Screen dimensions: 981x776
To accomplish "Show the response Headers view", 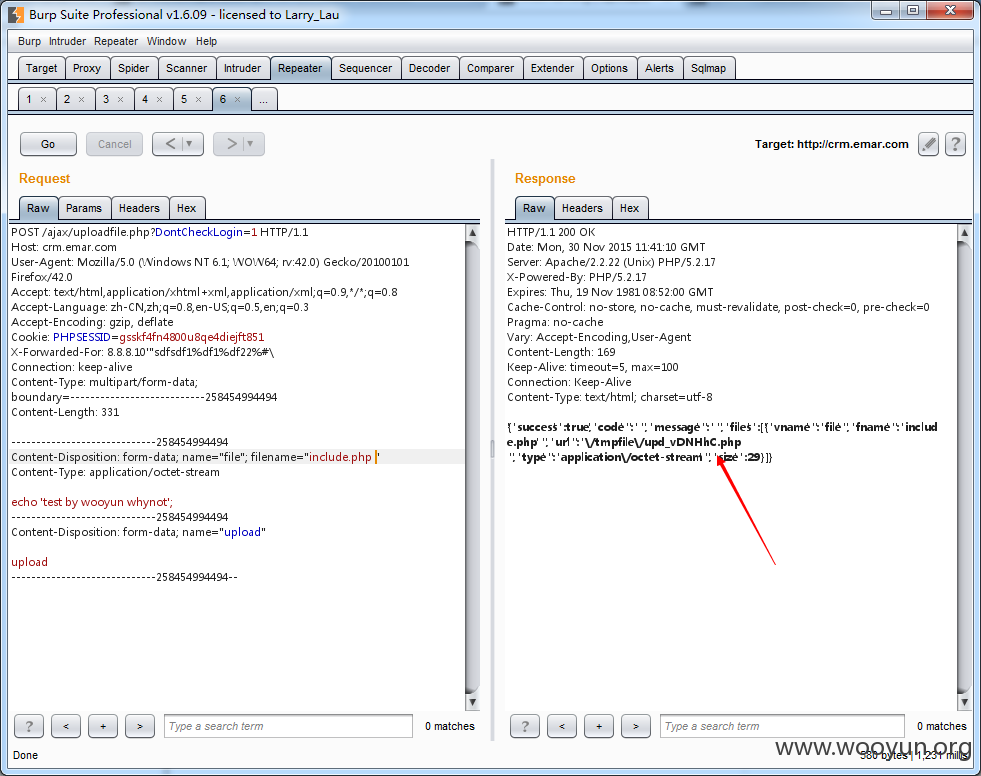I will tap(582, 208).
